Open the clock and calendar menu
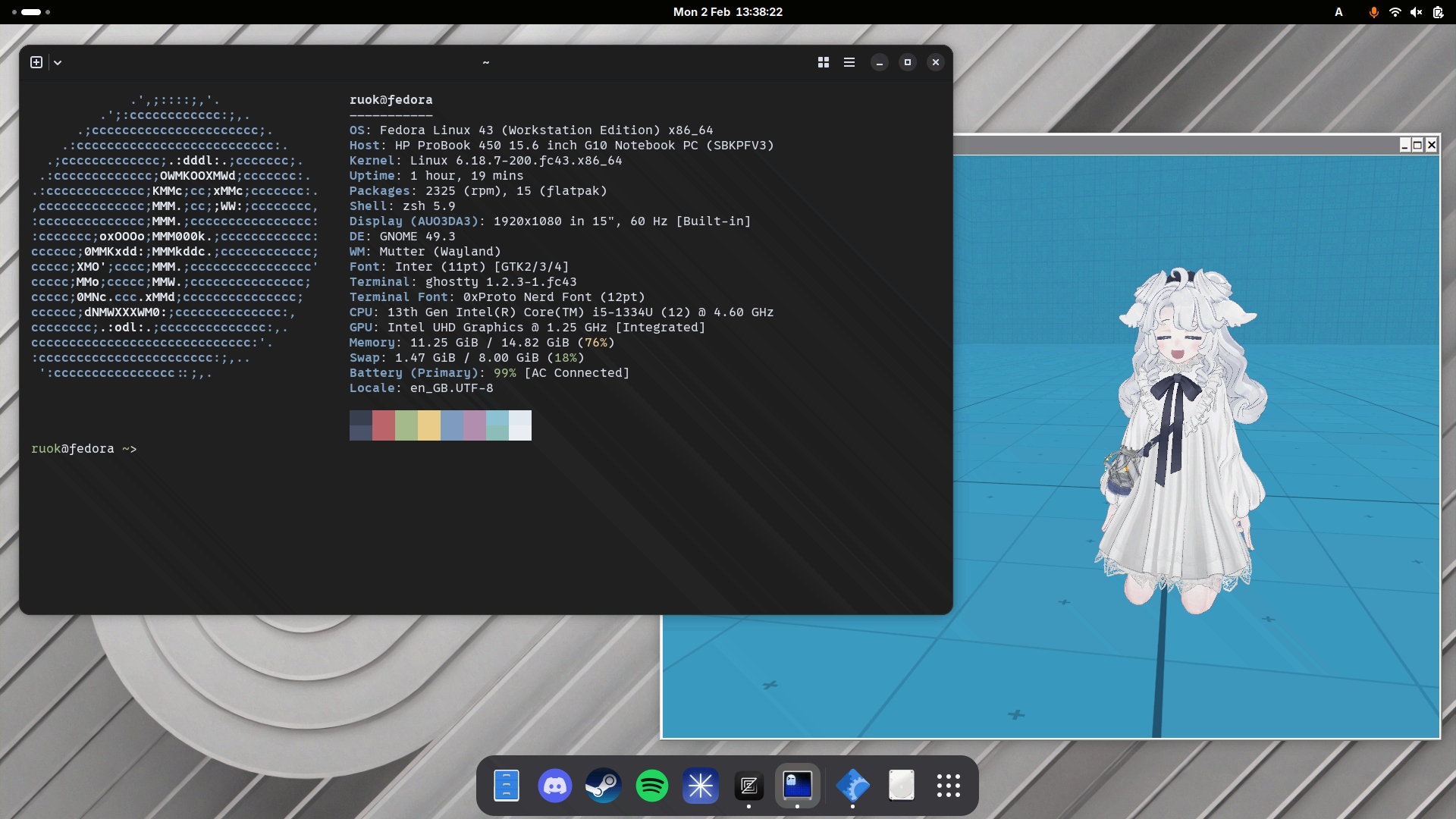The height and width of the screenshot is (819, 1456). pos(727,12)
